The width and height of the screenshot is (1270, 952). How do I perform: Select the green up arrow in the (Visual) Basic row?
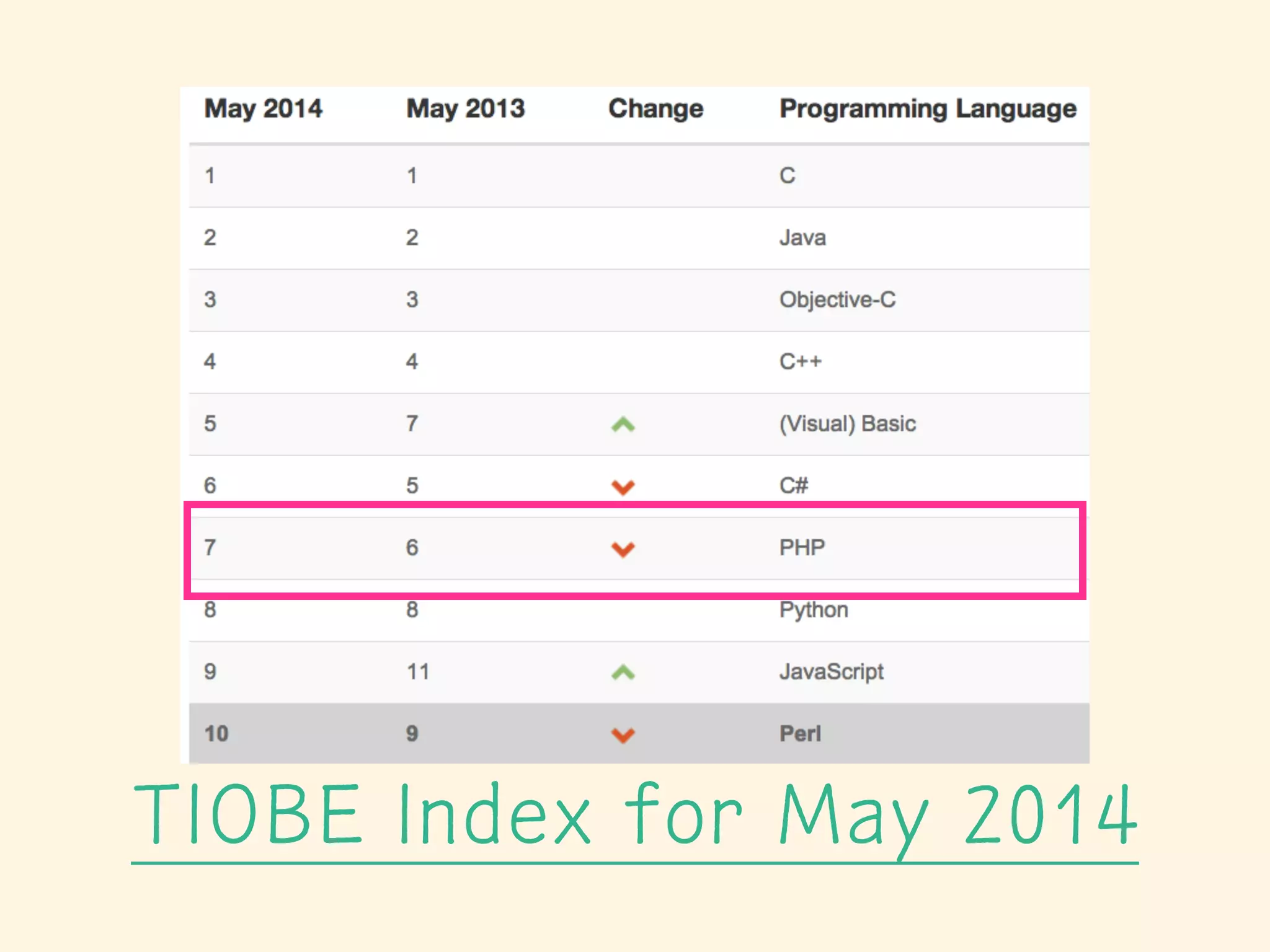623,425
